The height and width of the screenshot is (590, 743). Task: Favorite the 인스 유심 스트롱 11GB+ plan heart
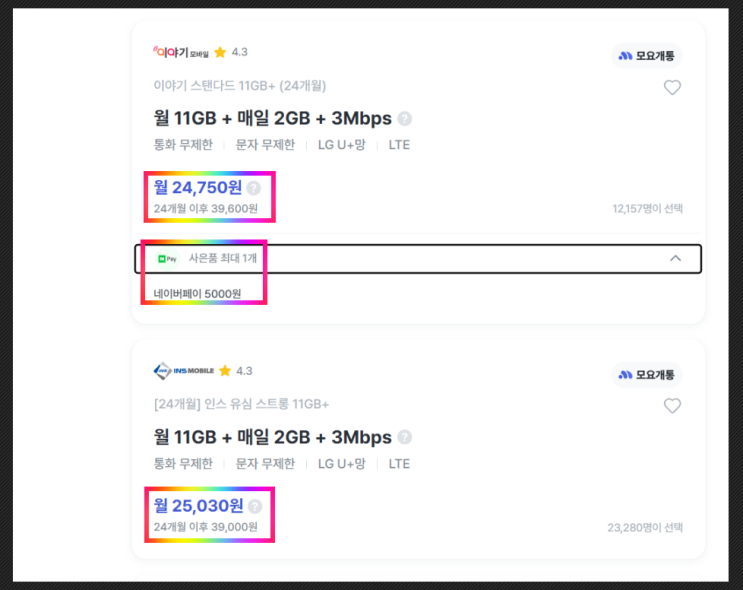pyautogui.click(x=672, y=405)
